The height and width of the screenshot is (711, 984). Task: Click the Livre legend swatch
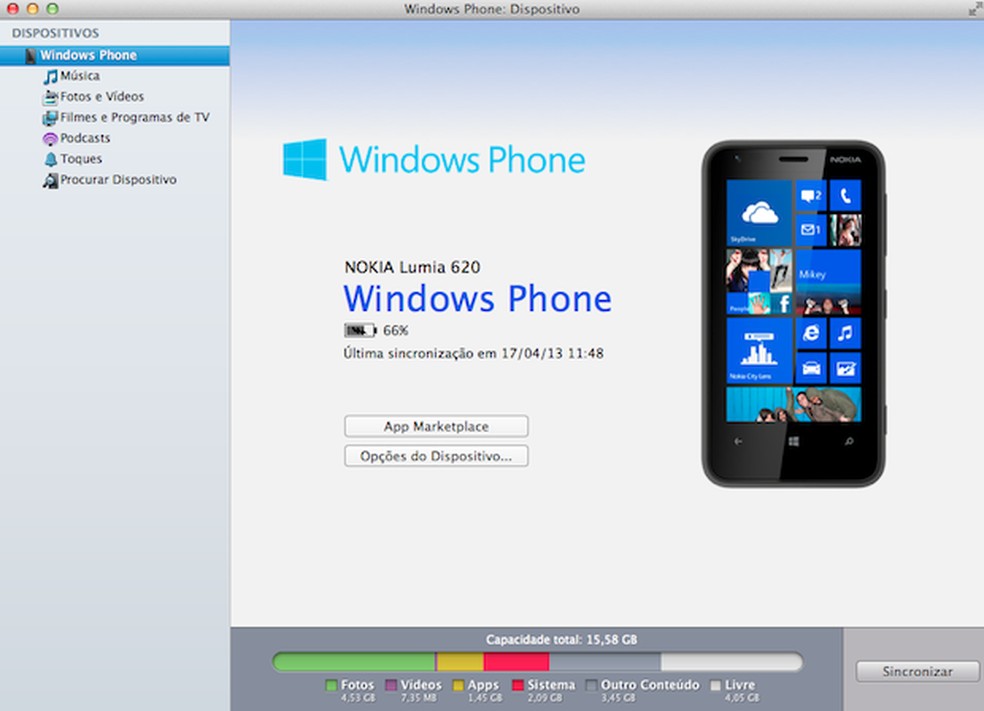tap(715, 685)
